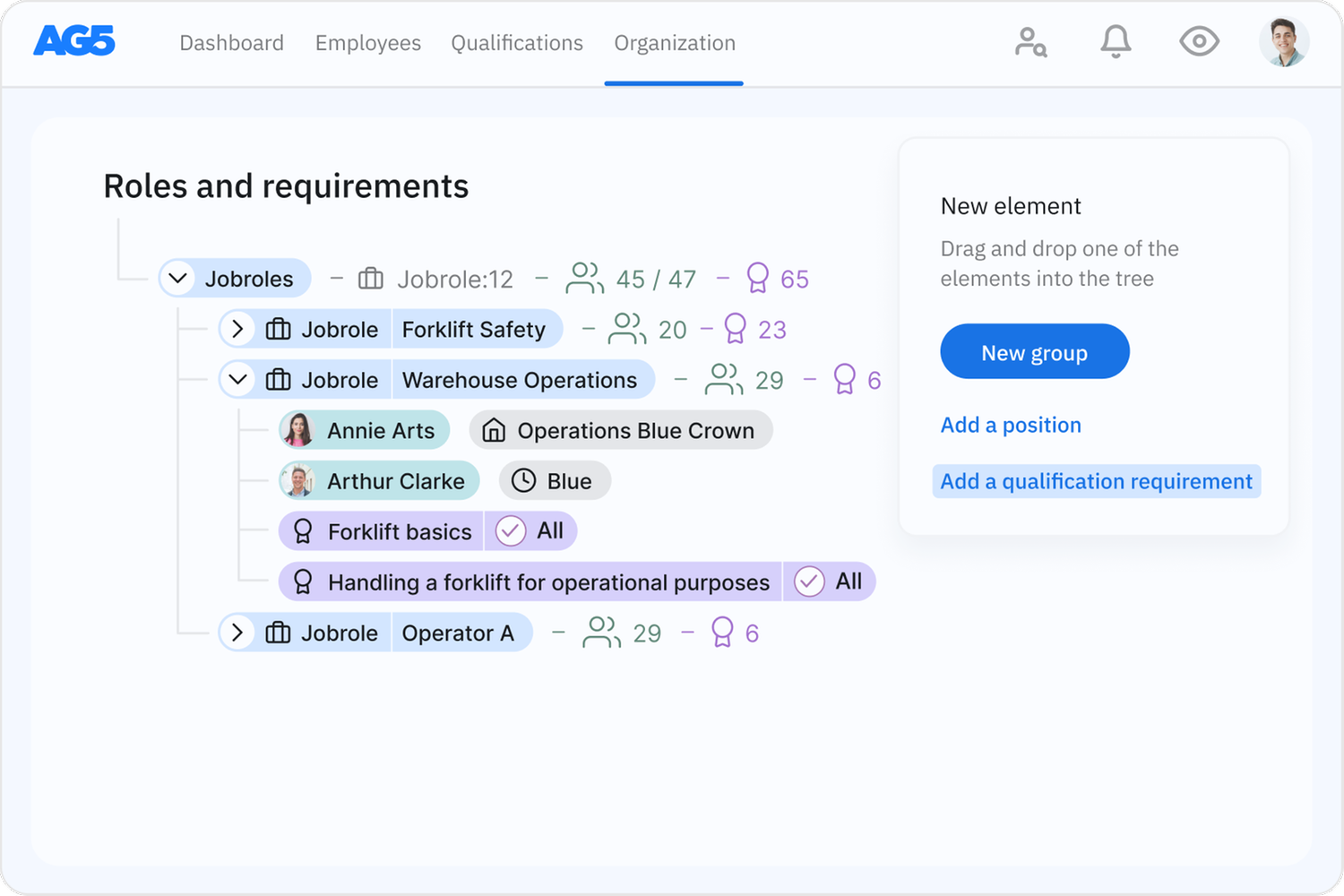Screen dimensions: 1344x896
Task: Click the briefcase icon on Warehouse Operations row
Action: point(279,380)
